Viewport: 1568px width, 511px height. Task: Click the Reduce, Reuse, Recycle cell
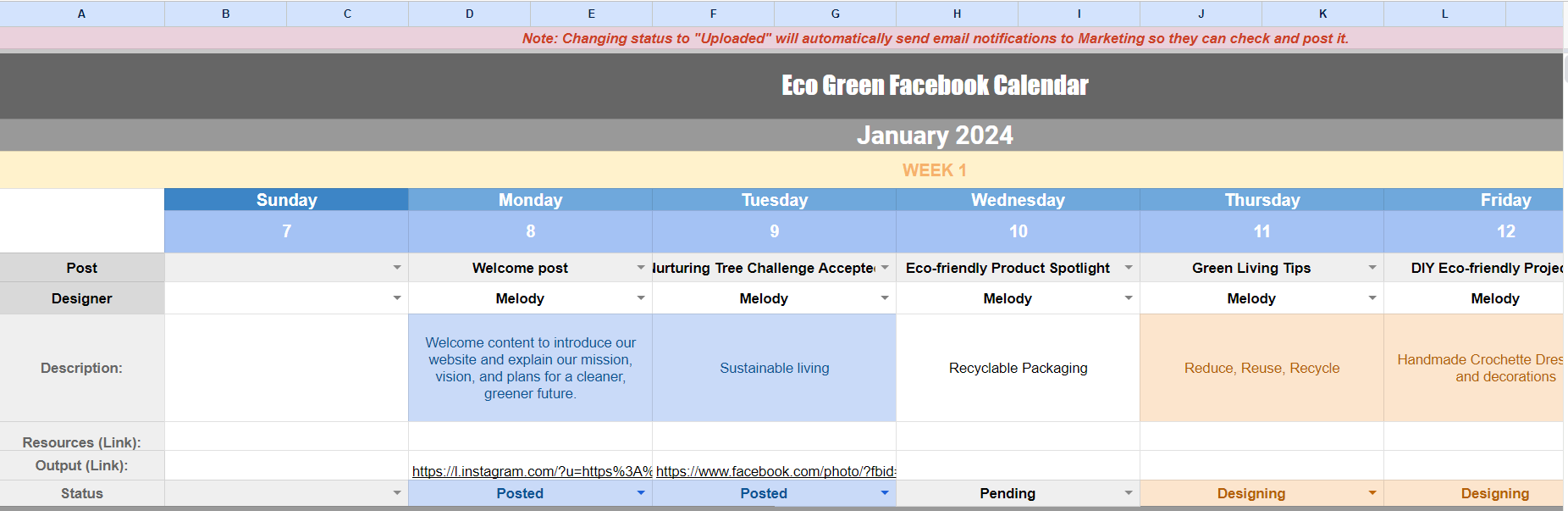(1262, 368)
